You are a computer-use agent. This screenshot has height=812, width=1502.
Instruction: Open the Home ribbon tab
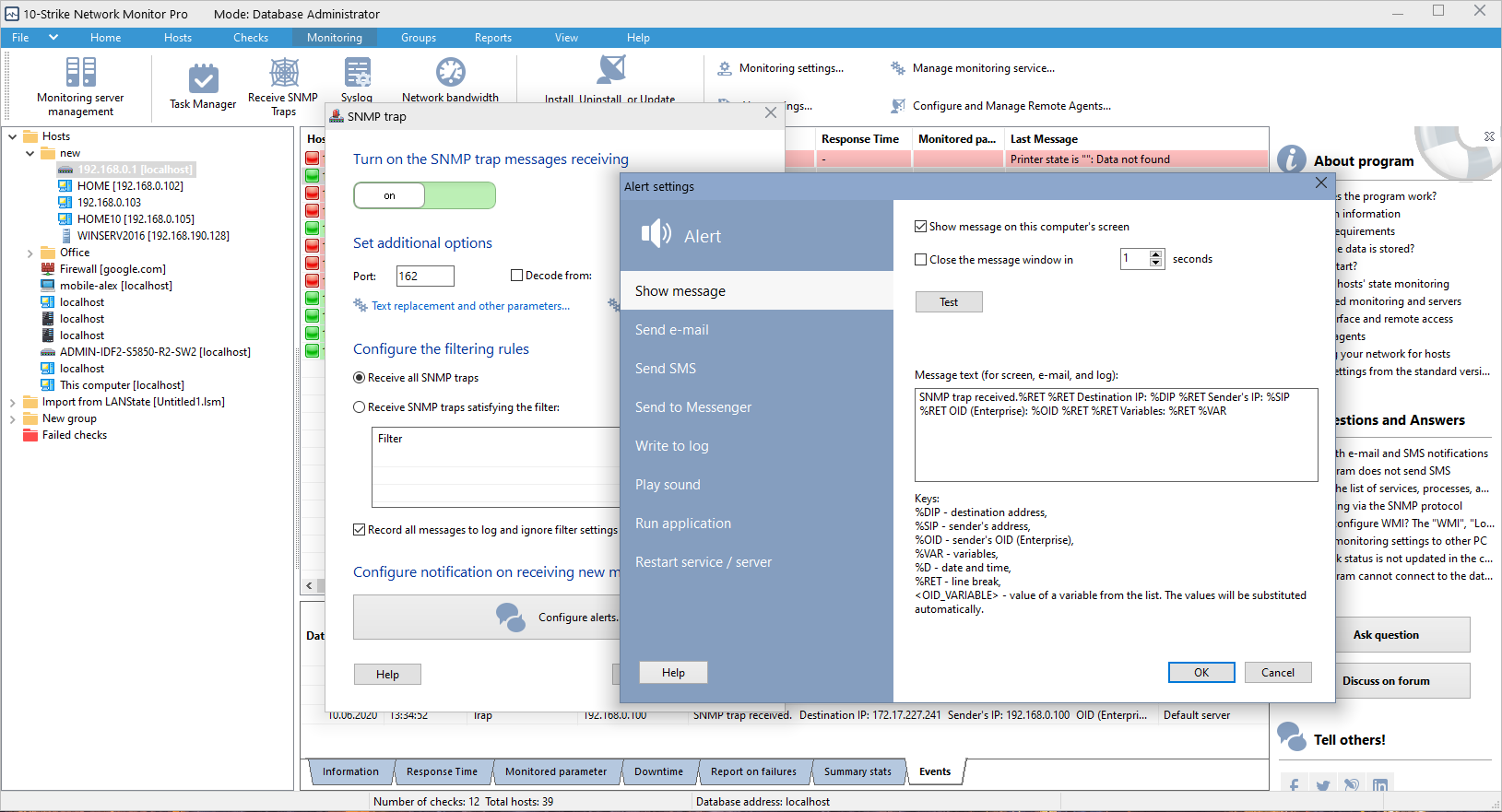point(106,38)
